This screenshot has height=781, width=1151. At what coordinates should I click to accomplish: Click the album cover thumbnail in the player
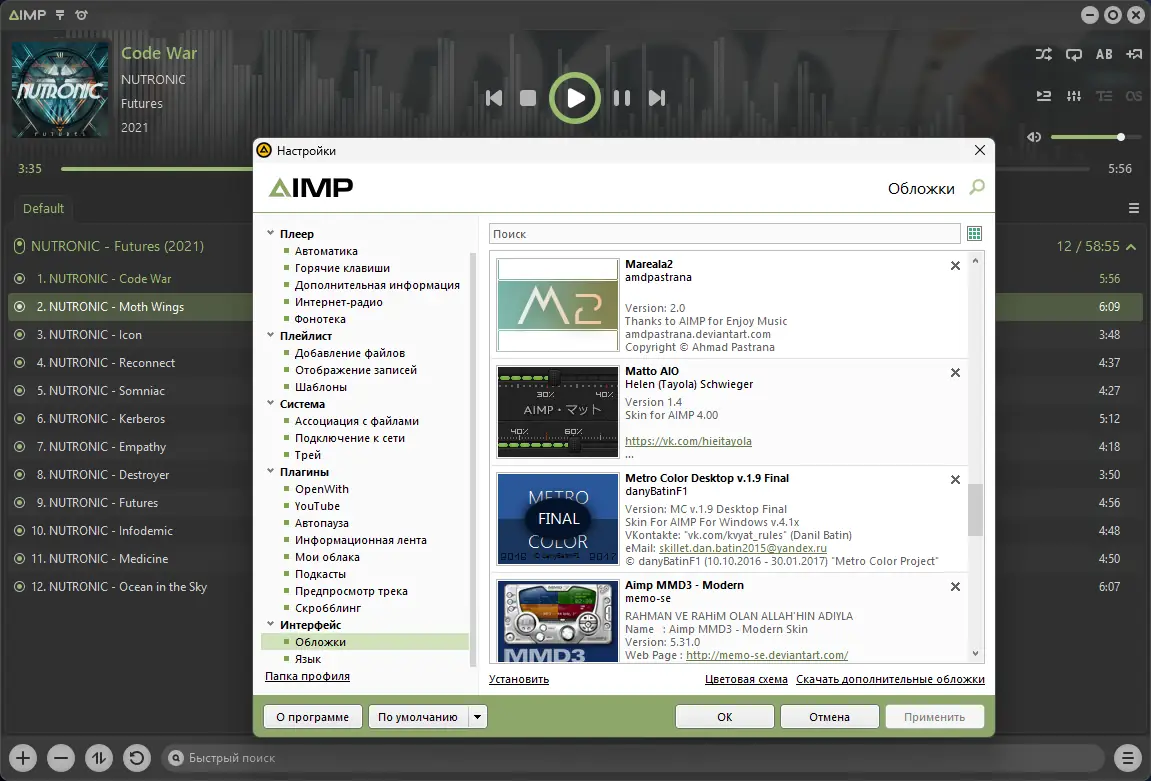click(x=60, y=90)
